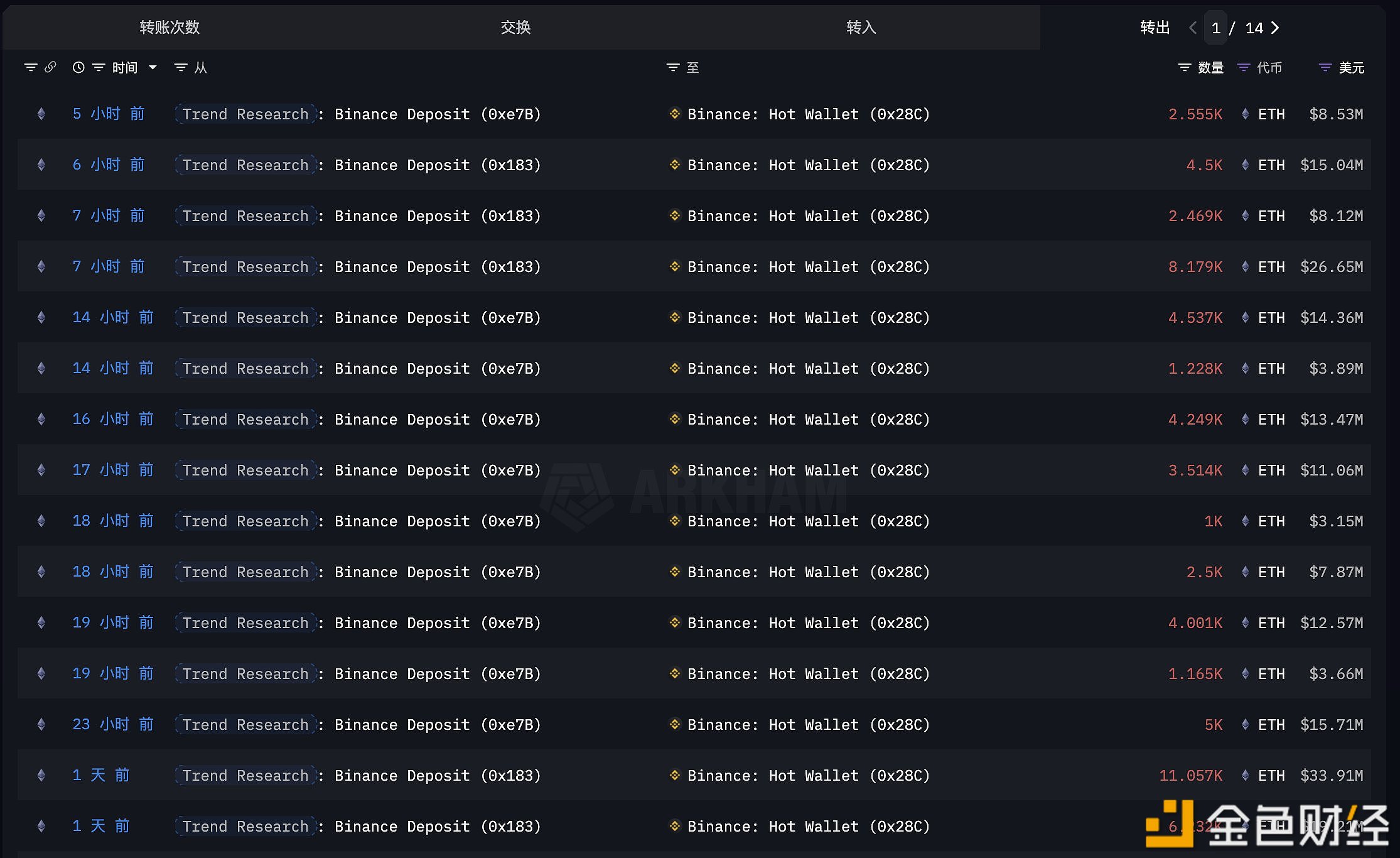Select the 转账次数 tab
The height and width of the screenshot is (858, 1400).
pyautogui.click(x=170, y=27)
